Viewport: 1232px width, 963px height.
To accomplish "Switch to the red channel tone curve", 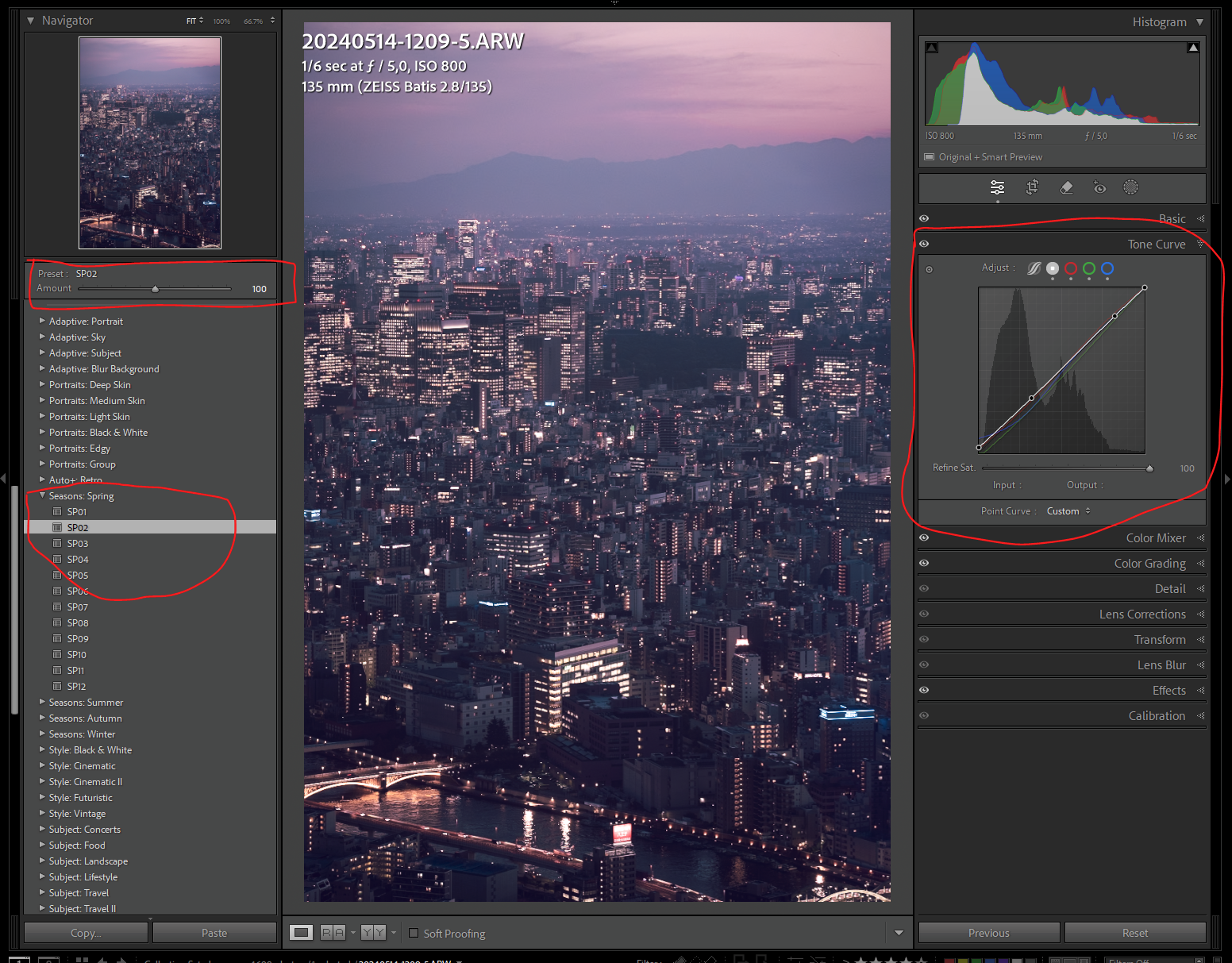I will coord(1070,269).
